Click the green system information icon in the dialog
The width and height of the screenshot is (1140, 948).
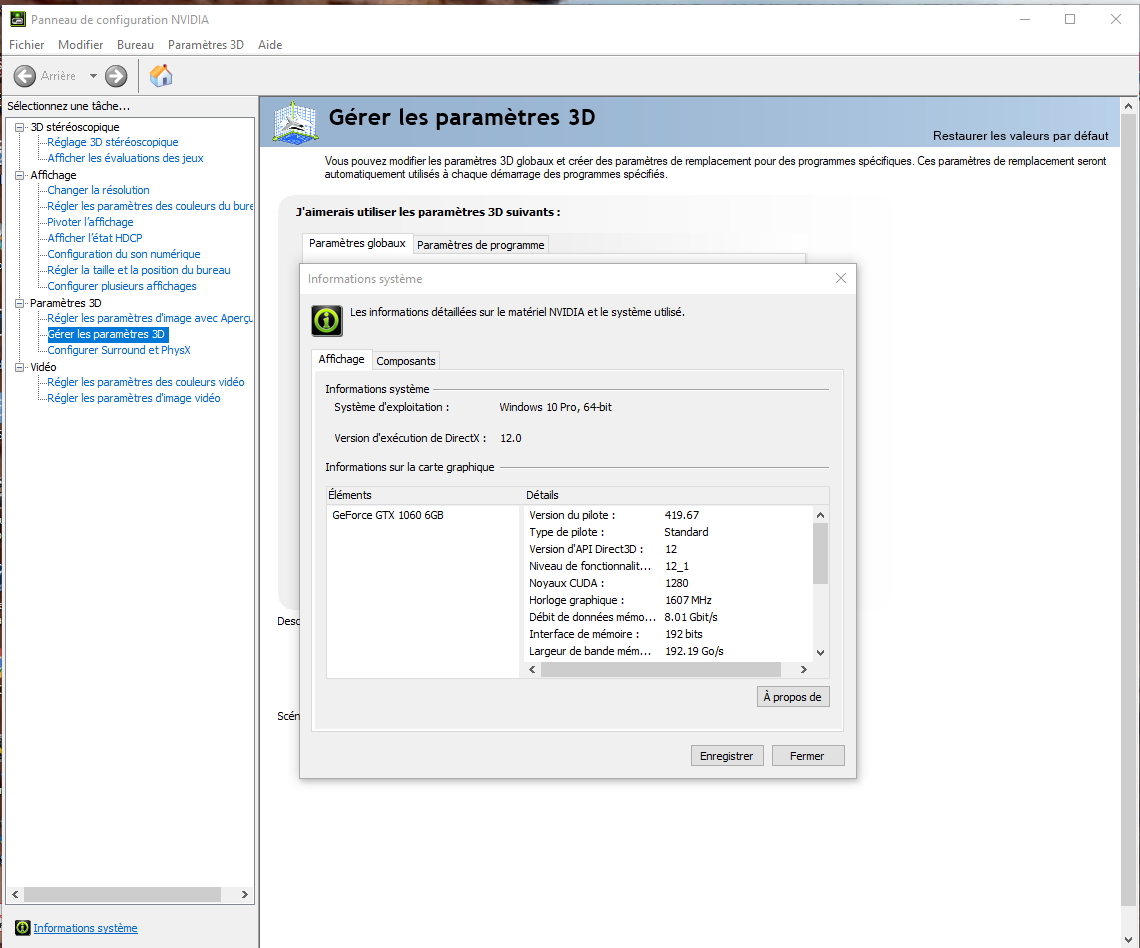pyautogui.click(x=327, y=320)
